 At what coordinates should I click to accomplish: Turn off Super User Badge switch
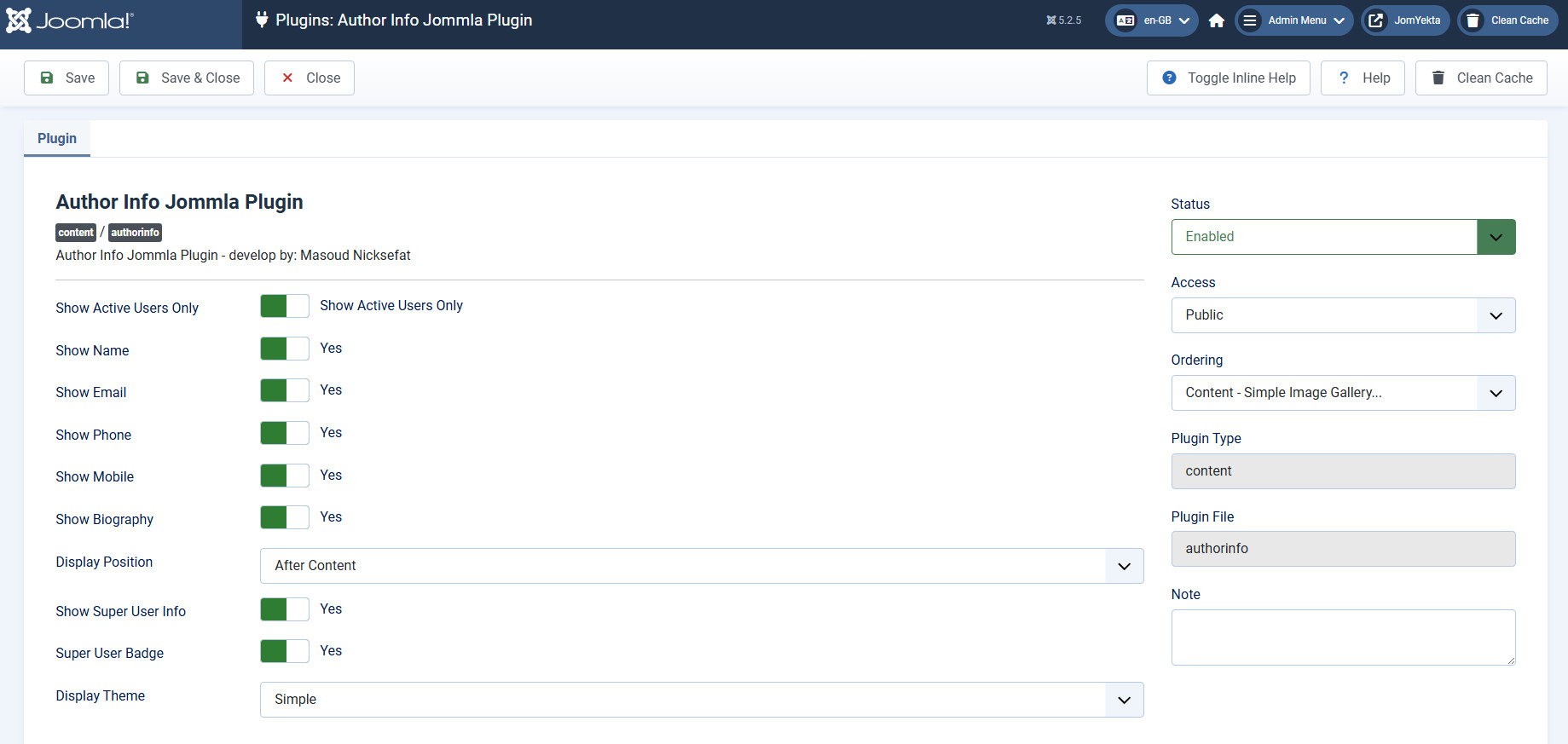point(285,651)
